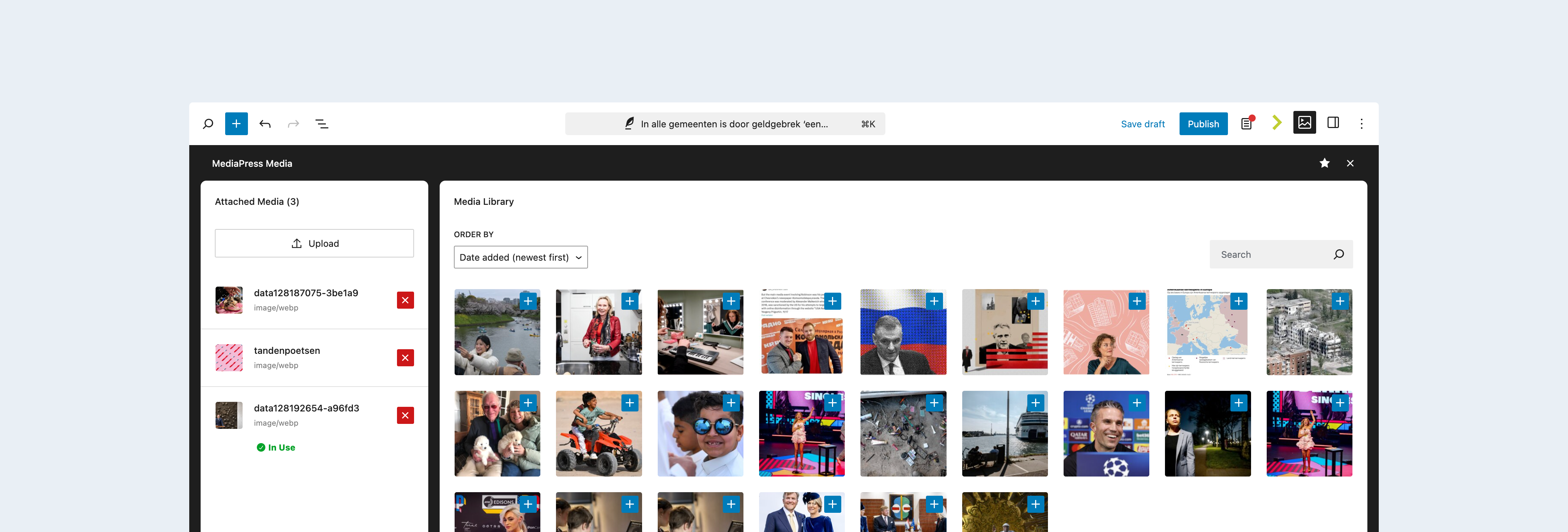The height and width of the screenshot is (532, 1568).
Task: Open the checklist icon with red dot
Action: (1247, 123)
